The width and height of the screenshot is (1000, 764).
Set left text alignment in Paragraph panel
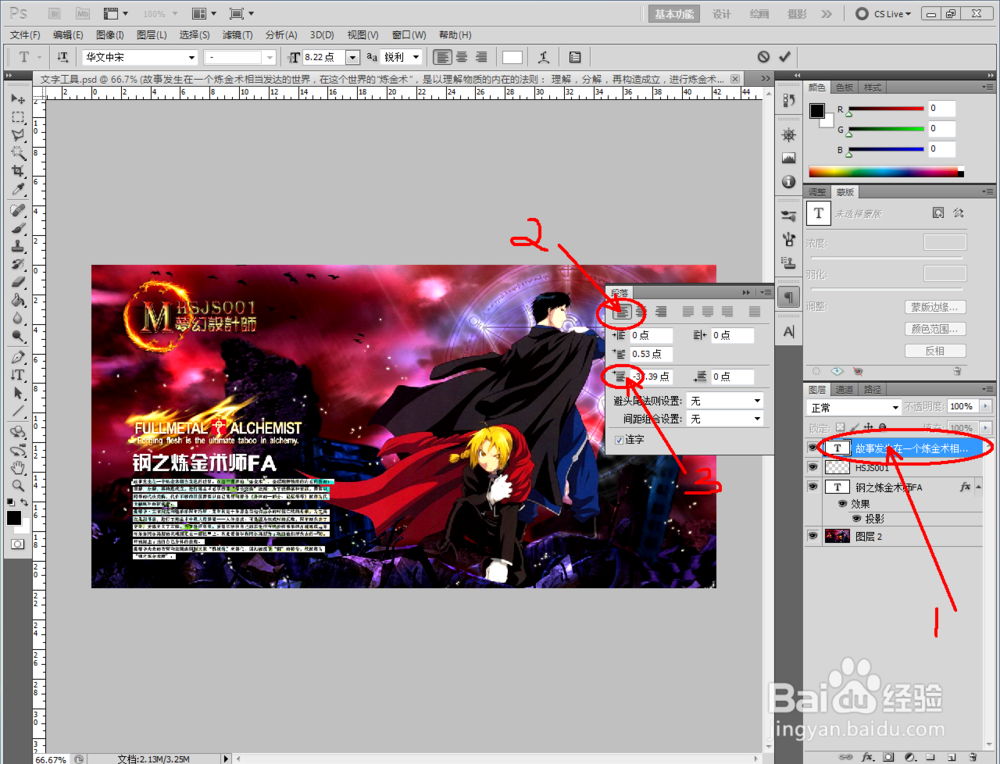(621, 312)
